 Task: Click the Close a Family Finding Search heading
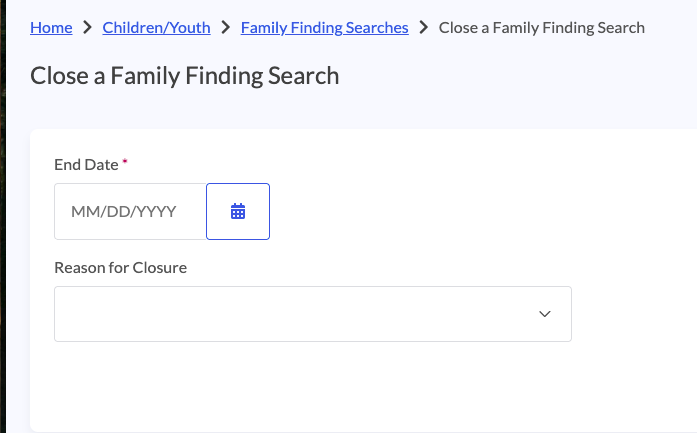[x=184, y=76]
